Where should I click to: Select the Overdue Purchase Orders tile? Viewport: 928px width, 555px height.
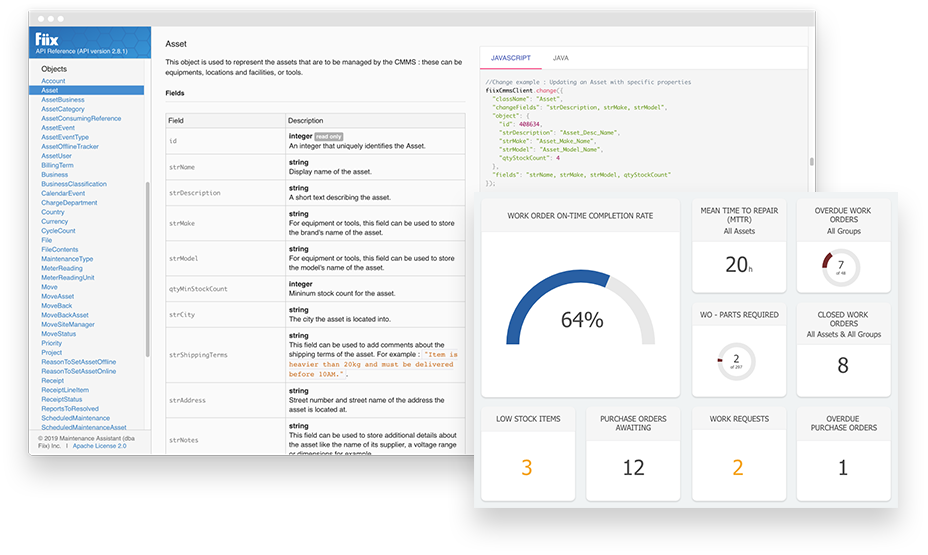(x=842, y=452)
